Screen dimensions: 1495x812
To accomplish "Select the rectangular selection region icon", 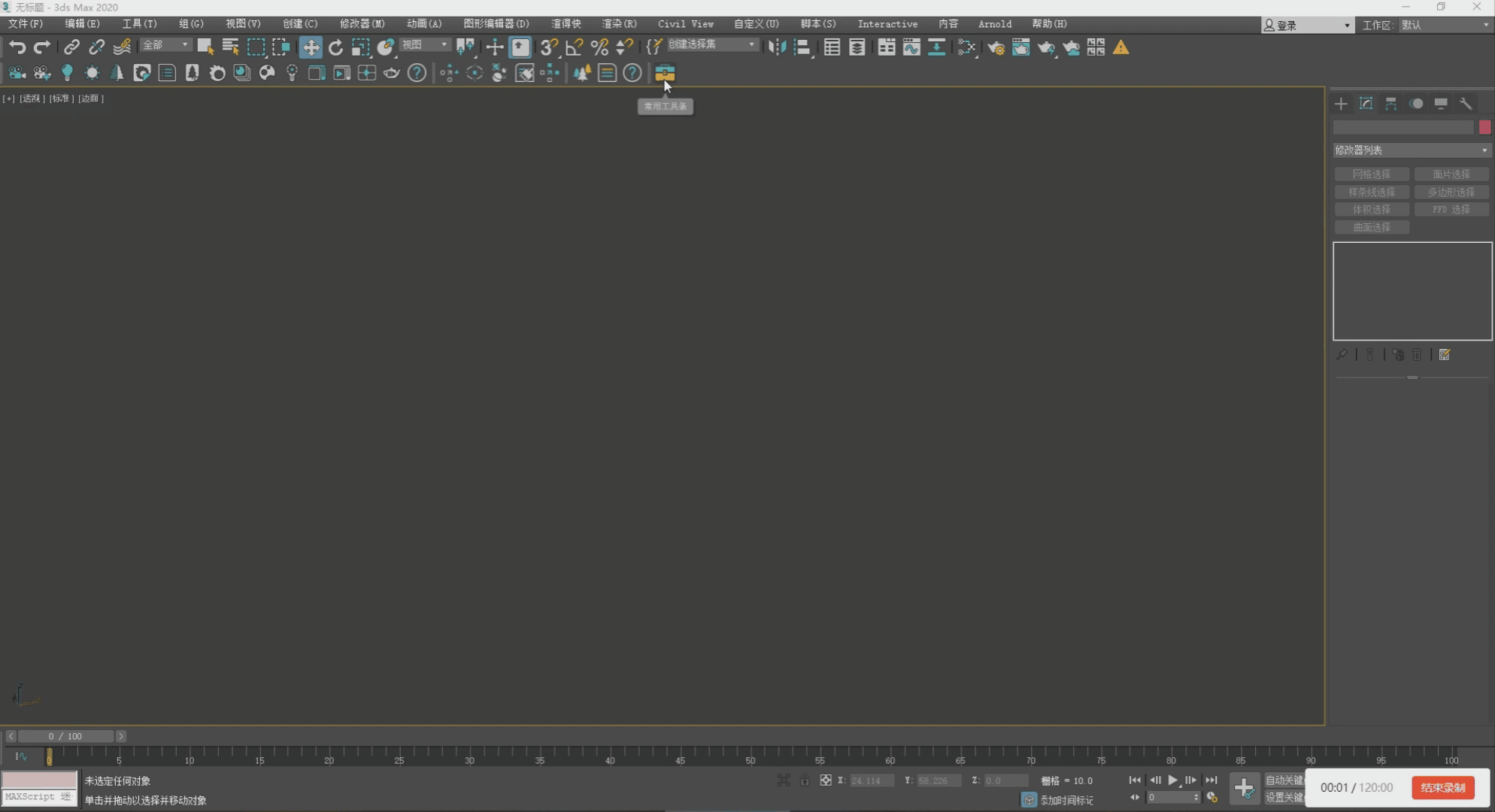I will 256,47.
